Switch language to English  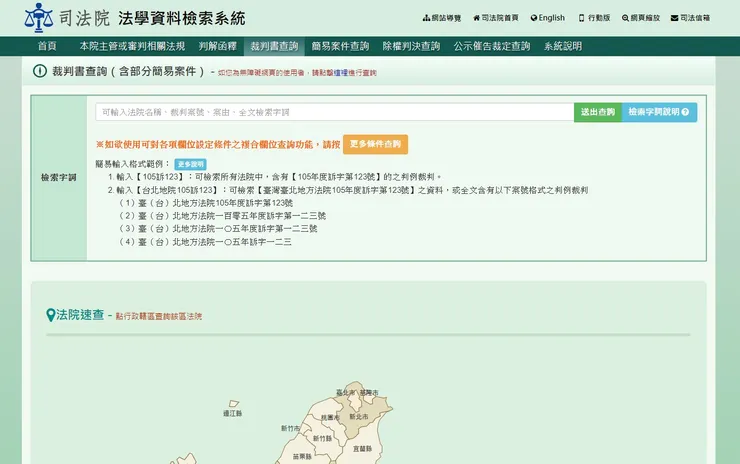click(x=547, y=18)
